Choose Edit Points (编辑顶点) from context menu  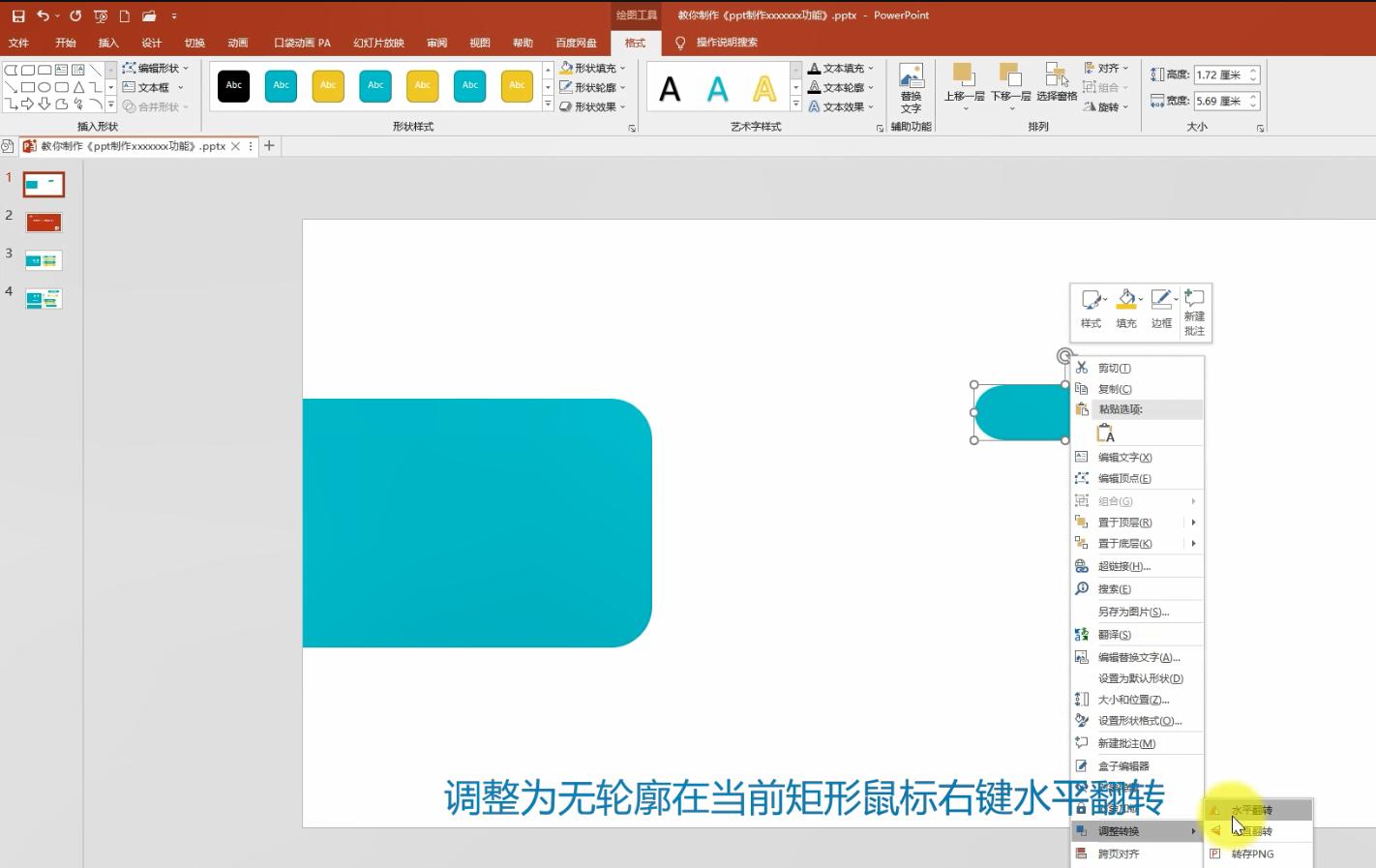pyautogui.click(x=1123, y=478)
